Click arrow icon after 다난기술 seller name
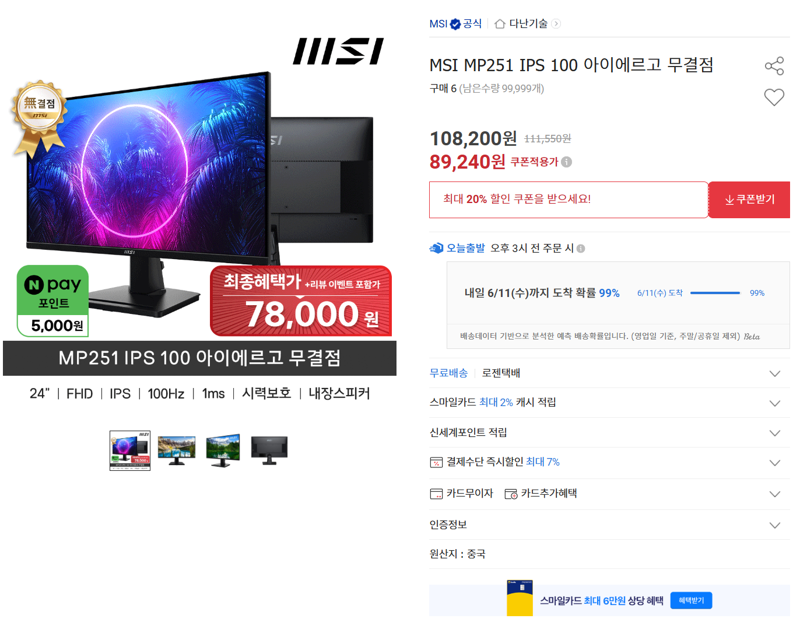This screenshot has width=800, height=622. pos(556,24)
